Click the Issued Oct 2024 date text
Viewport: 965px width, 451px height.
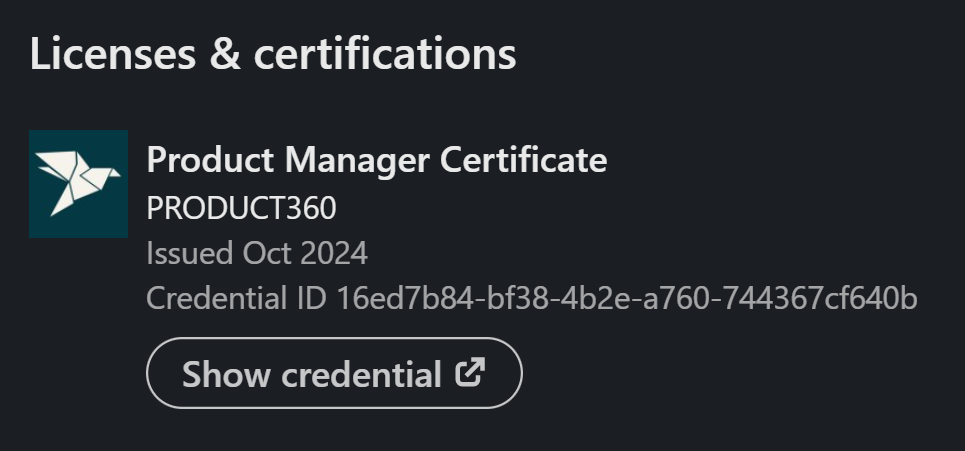tap(257, 253)
